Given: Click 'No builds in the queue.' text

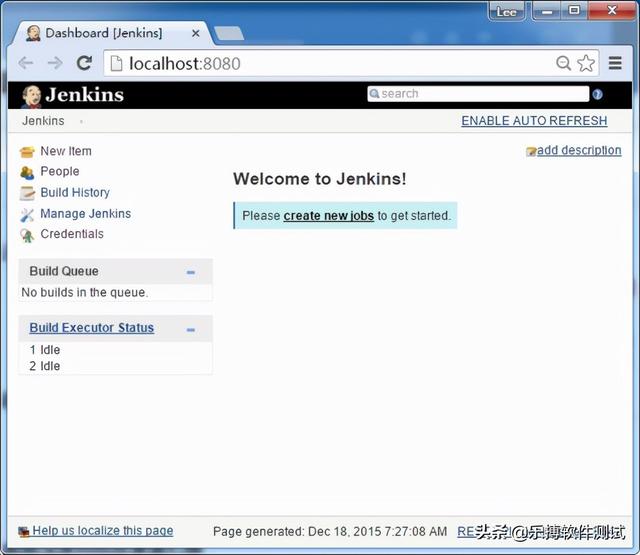Looking at the screenshot, I should pyautogui.click(x=85, y=293).
